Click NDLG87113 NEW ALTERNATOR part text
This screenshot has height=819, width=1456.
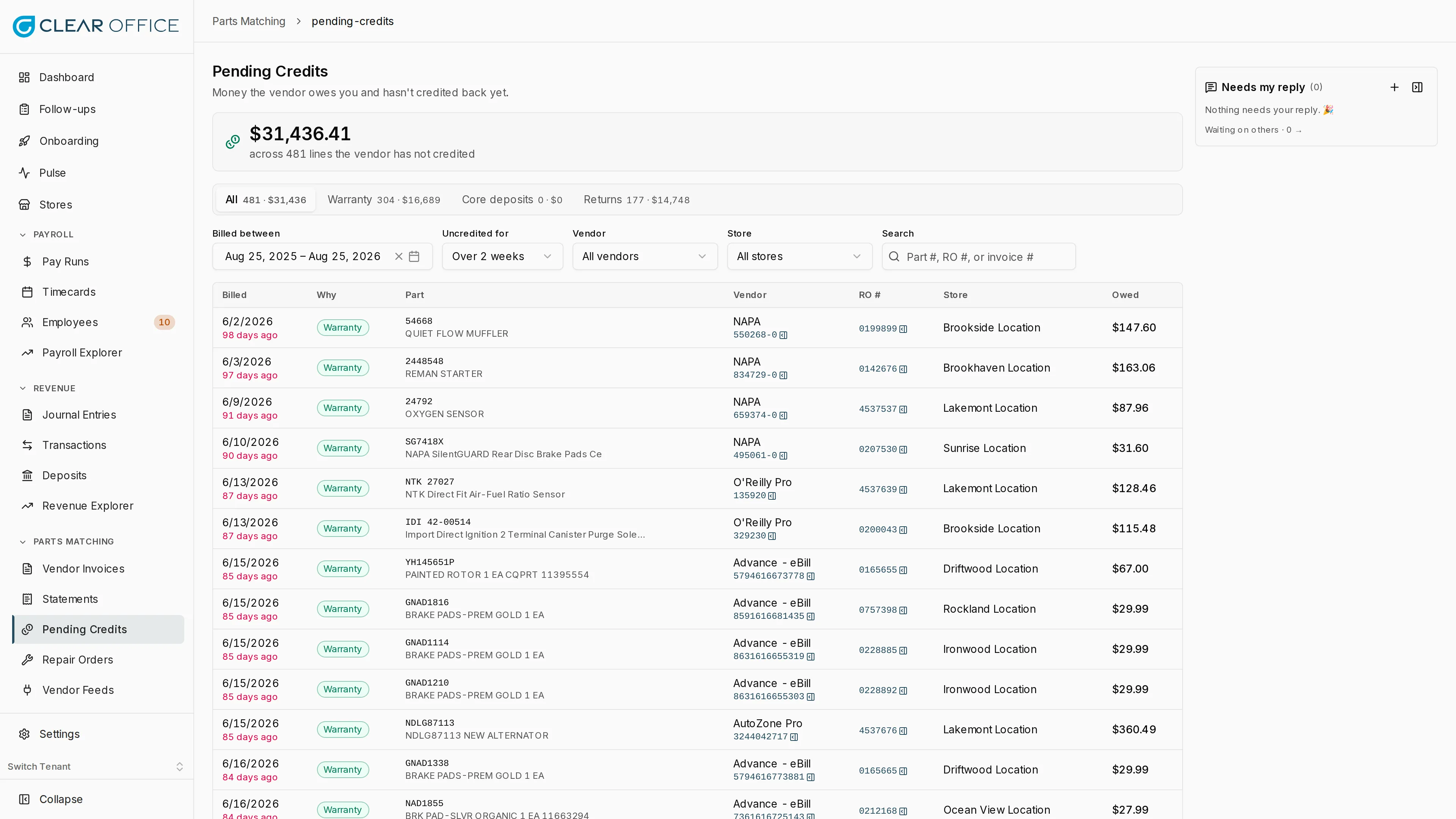[477, 736]
